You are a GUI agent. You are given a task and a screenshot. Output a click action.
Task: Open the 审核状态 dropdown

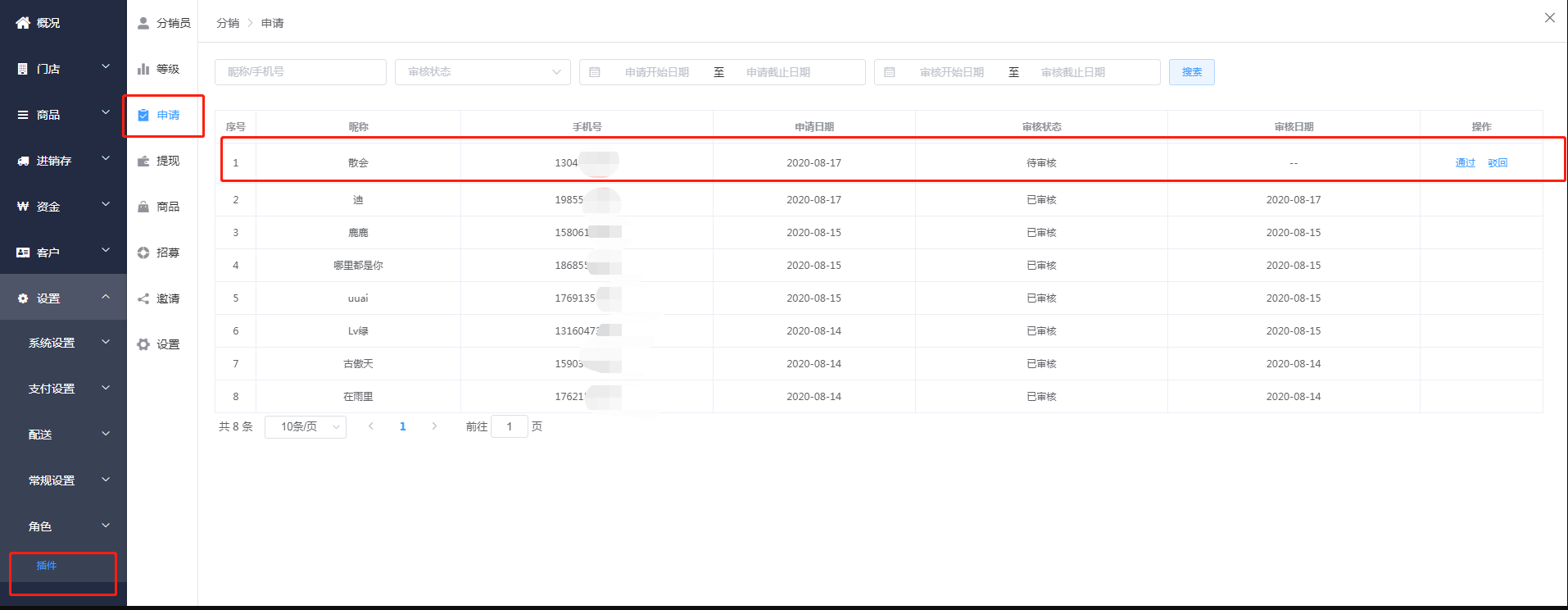483,72
